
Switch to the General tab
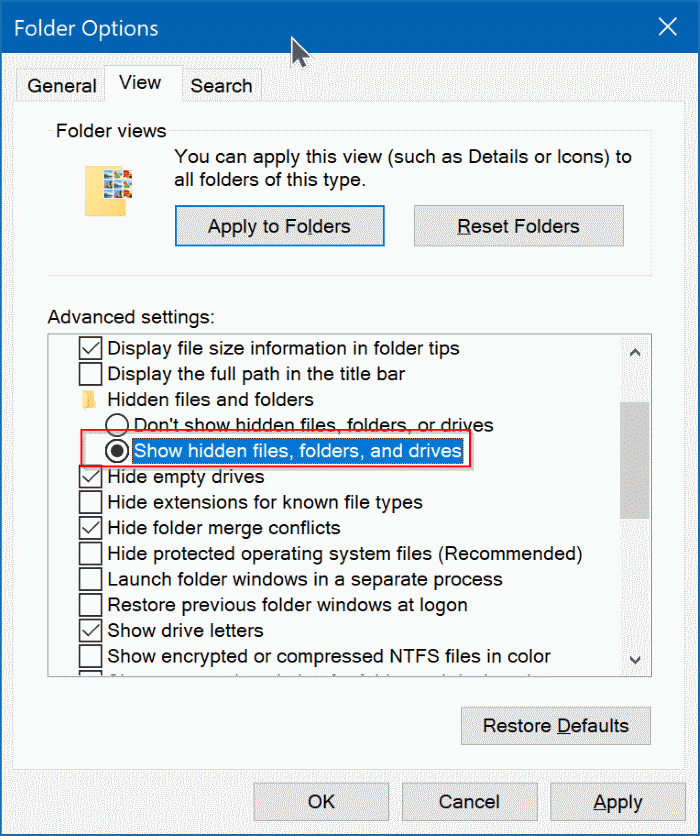(60, 85)
